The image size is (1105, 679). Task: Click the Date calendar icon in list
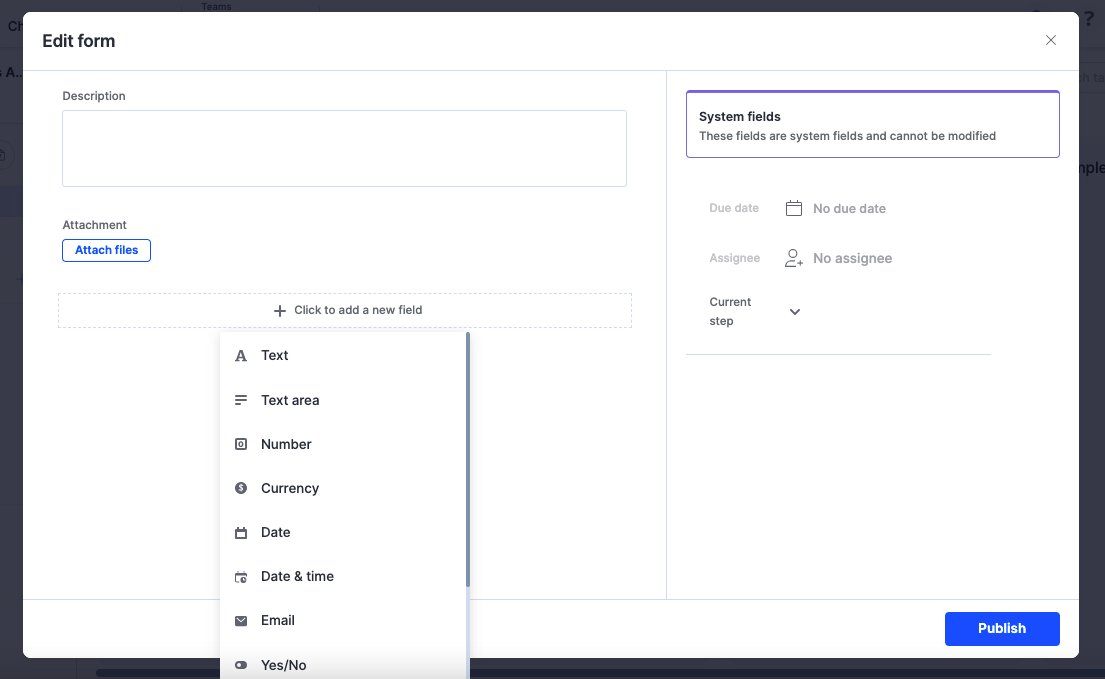tap(241, 532)
